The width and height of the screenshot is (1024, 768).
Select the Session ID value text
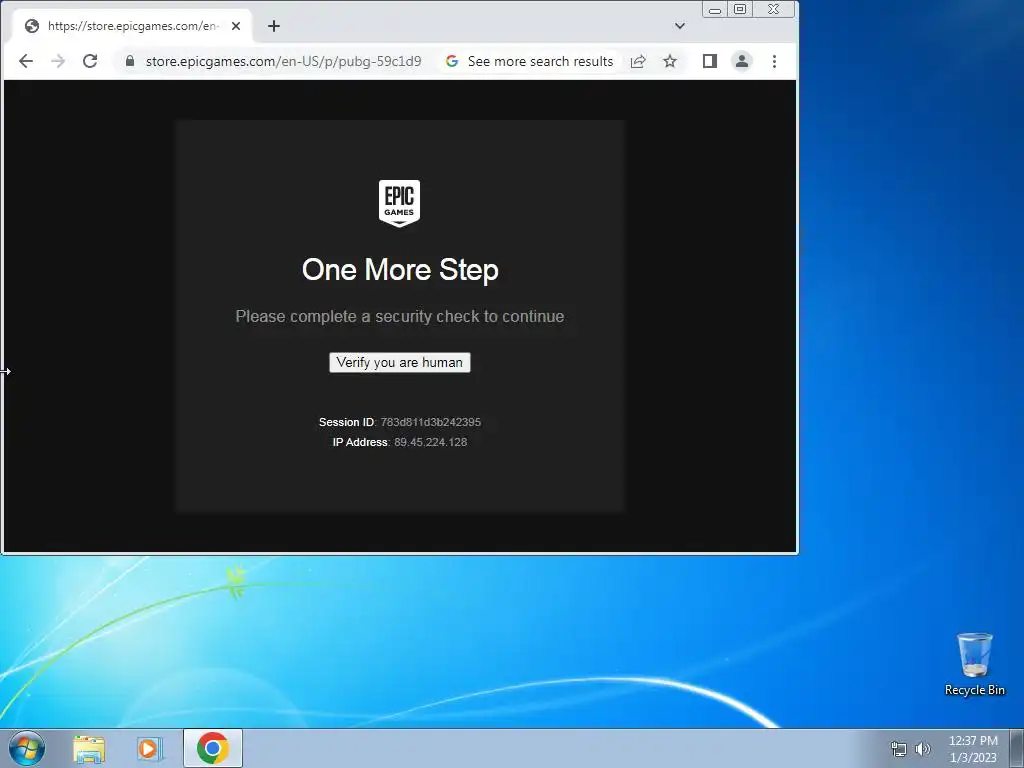pyautogui.click(x=431, y=423)
